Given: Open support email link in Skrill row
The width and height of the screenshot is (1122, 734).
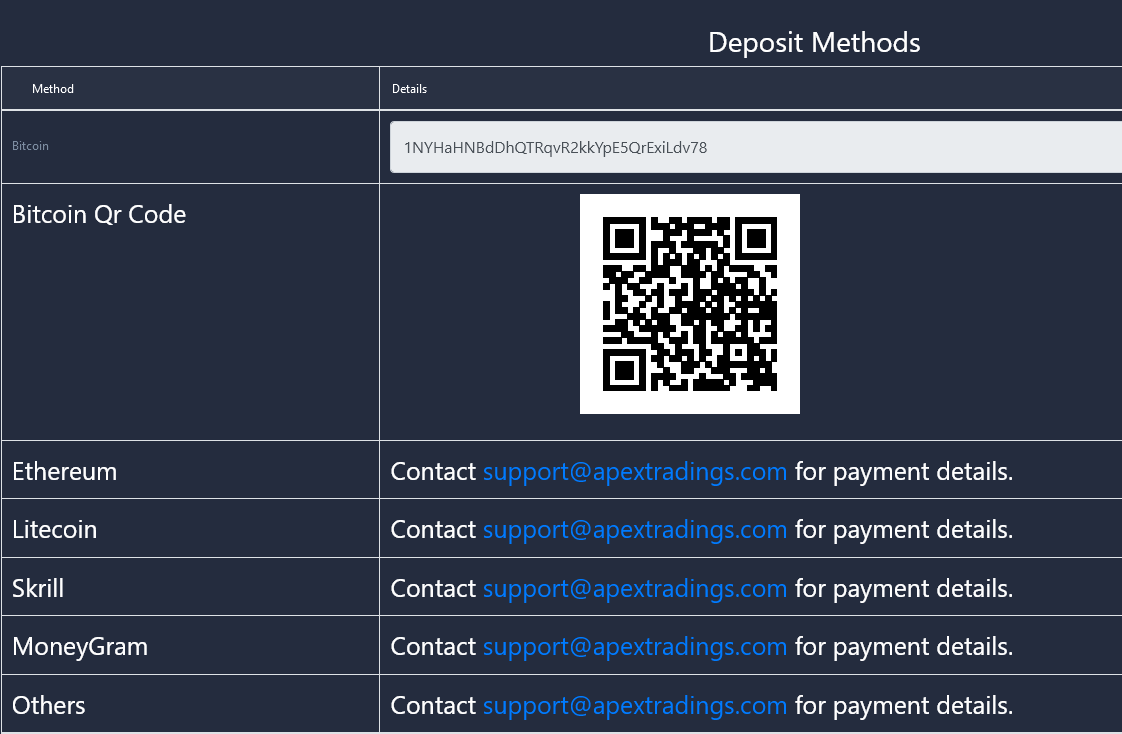Looking at the screenshot, I should 635,588.
